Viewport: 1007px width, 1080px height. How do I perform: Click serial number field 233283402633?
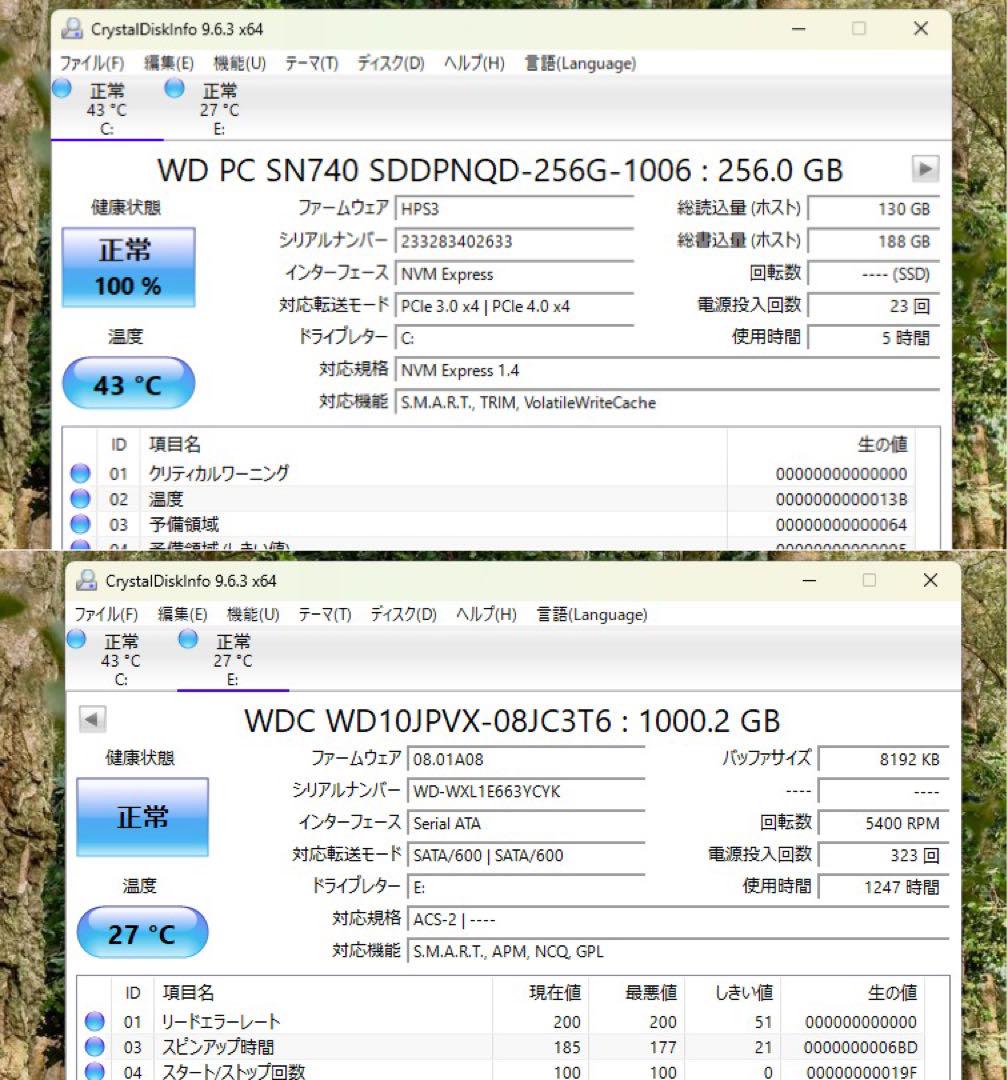[x=514, y=241]
